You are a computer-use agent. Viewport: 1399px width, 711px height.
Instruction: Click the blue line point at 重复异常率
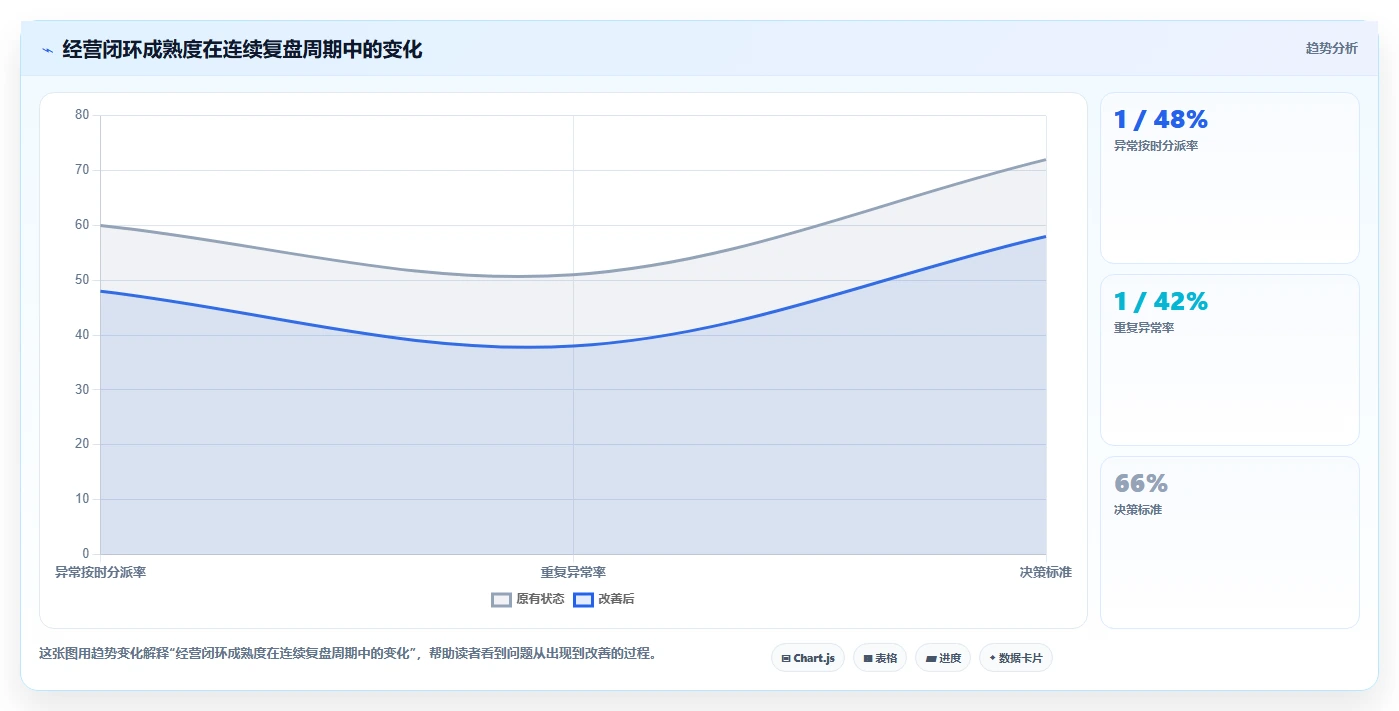click(x=573, y=346)
